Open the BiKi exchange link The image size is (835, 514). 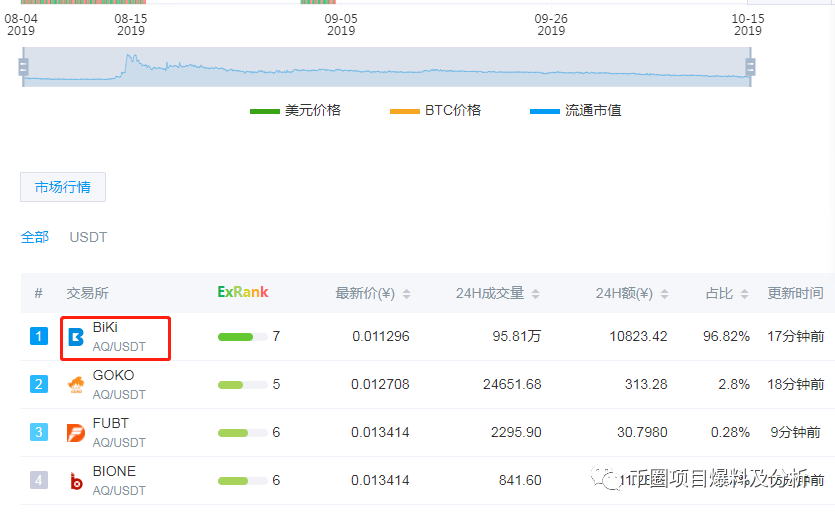[x=105, y=327]
